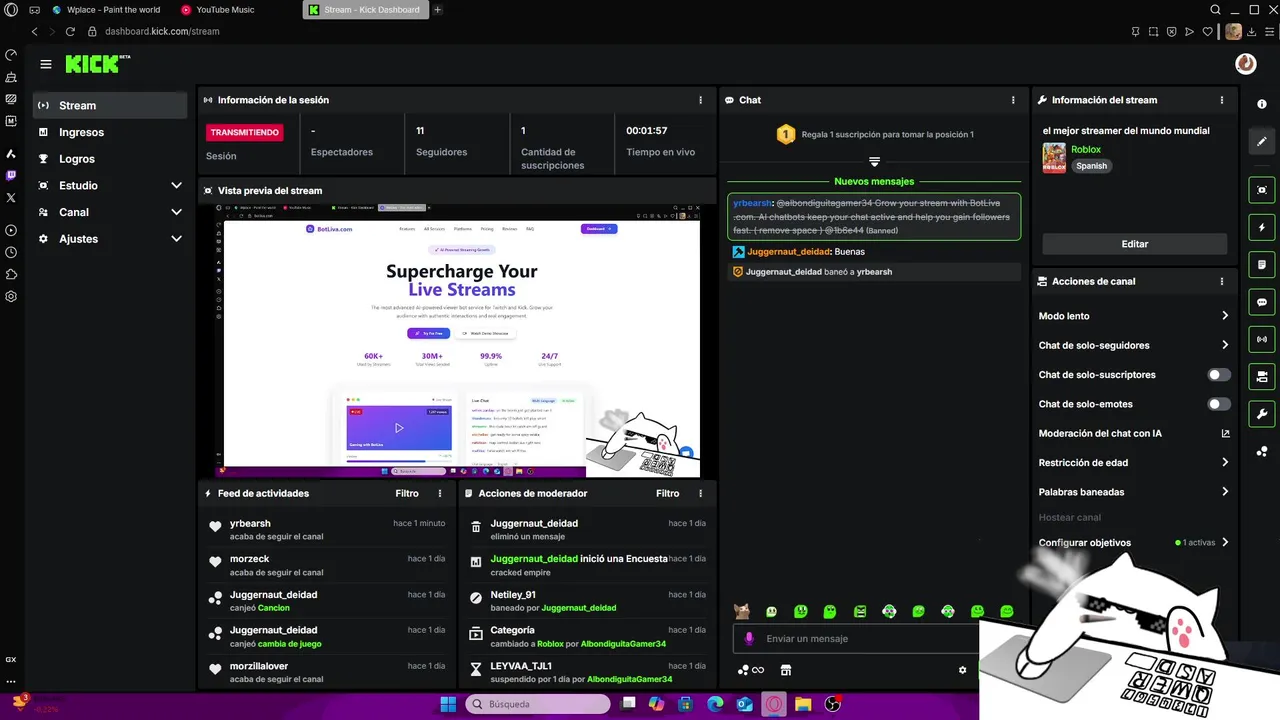Go back in browser

(x=35, y=31)
